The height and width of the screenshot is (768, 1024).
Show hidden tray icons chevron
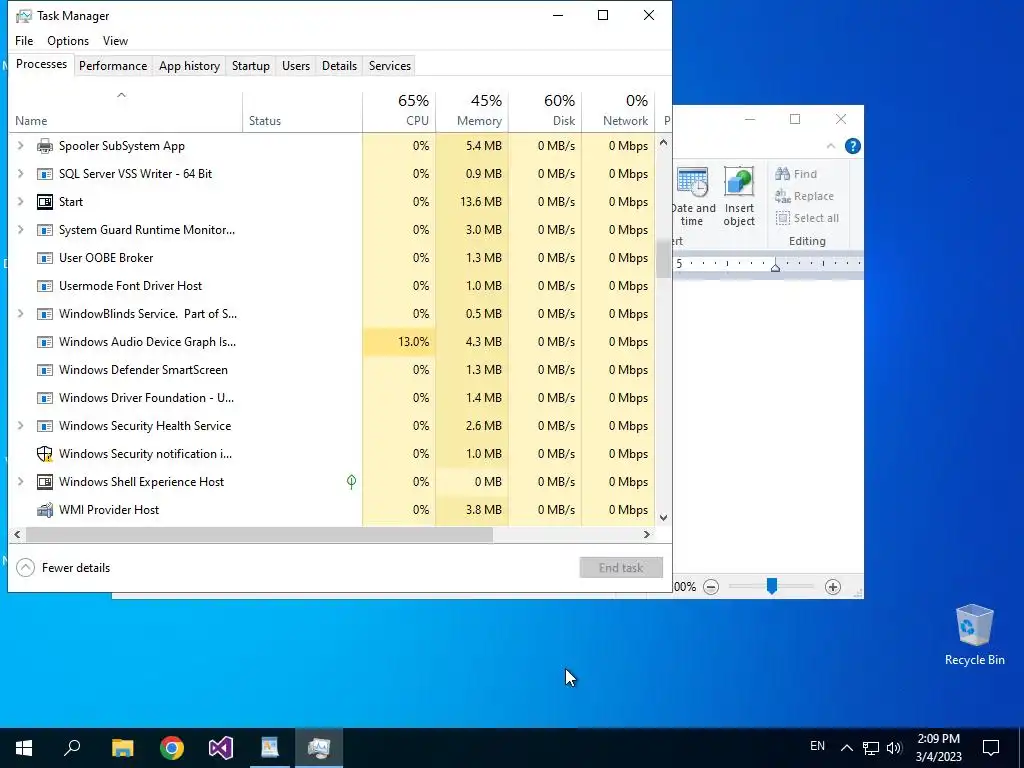coord(846,748)
